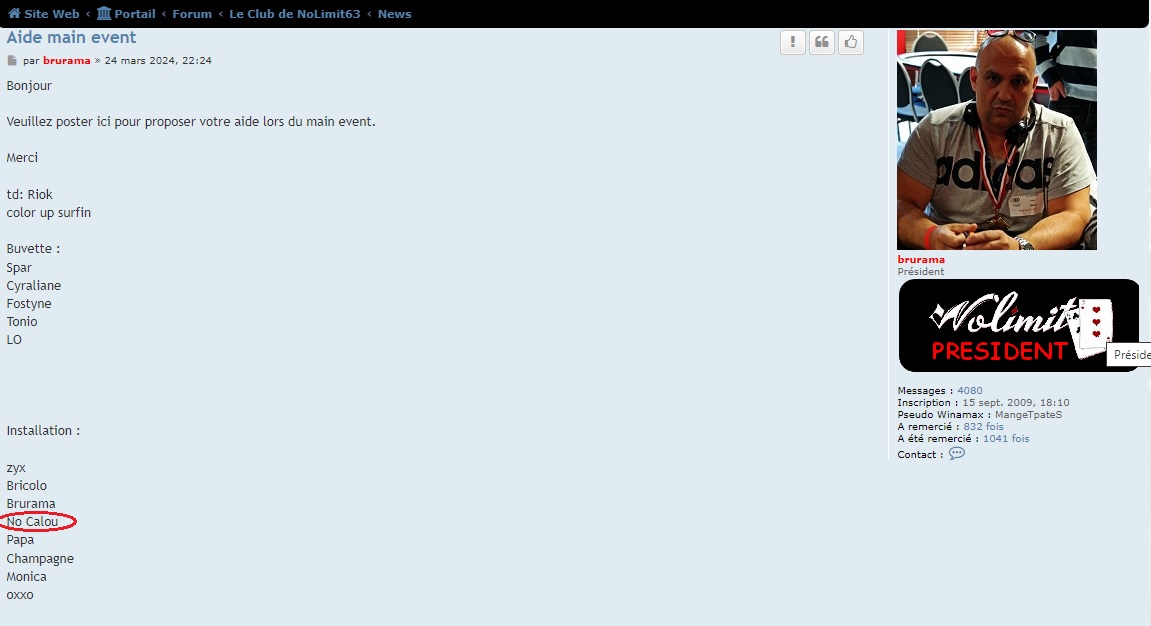Click the home icon beside Site Web
Viewport: 1151px width, 626px height.
[x=14, y=14]
